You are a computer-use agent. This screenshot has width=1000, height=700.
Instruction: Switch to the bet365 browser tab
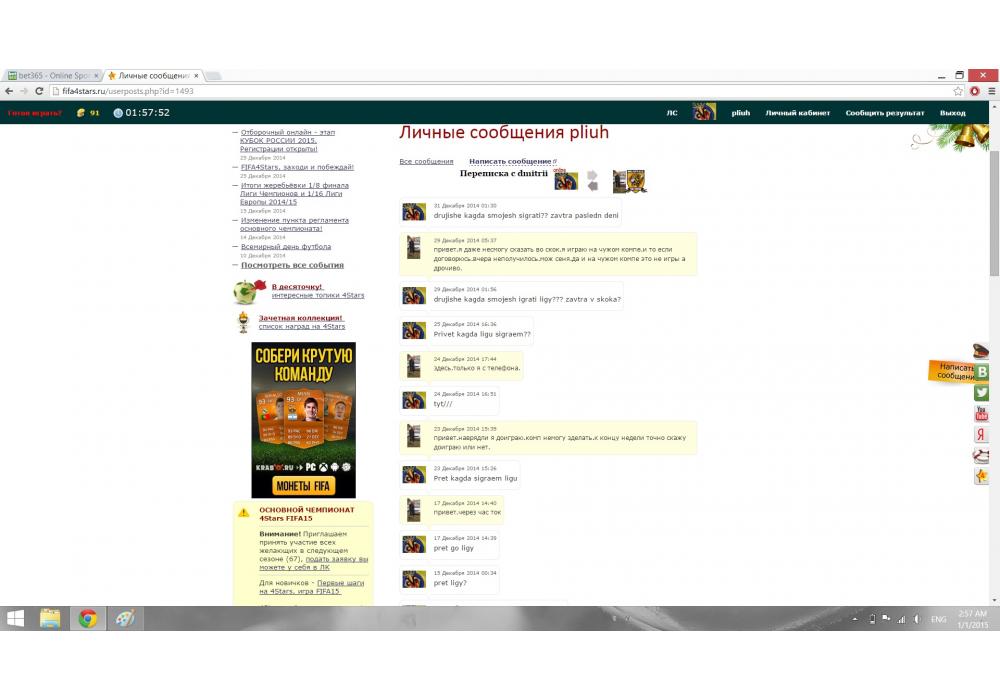[53, 76]
